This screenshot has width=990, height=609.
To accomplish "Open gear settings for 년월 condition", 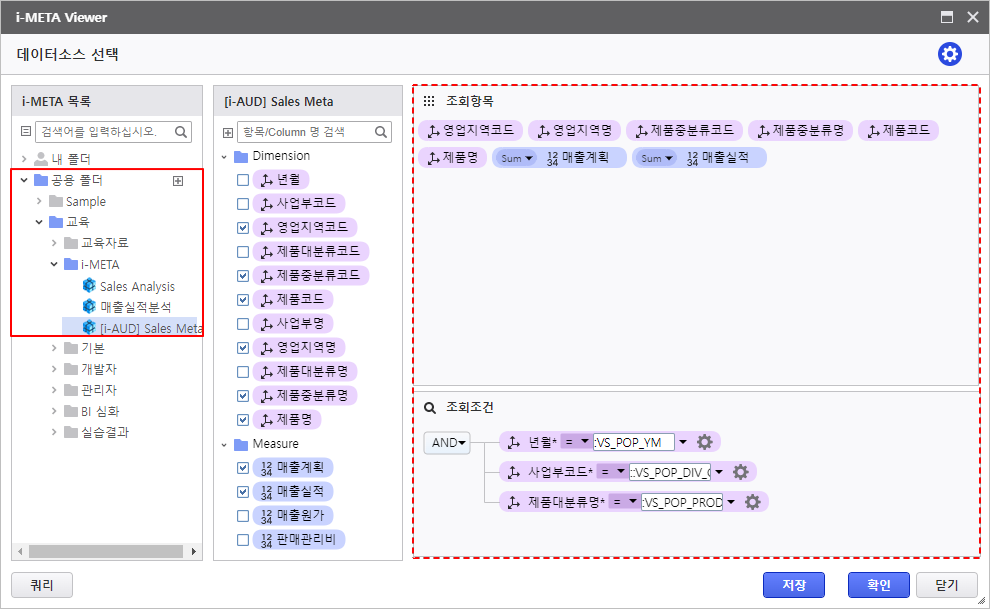I will coord(705,442).
